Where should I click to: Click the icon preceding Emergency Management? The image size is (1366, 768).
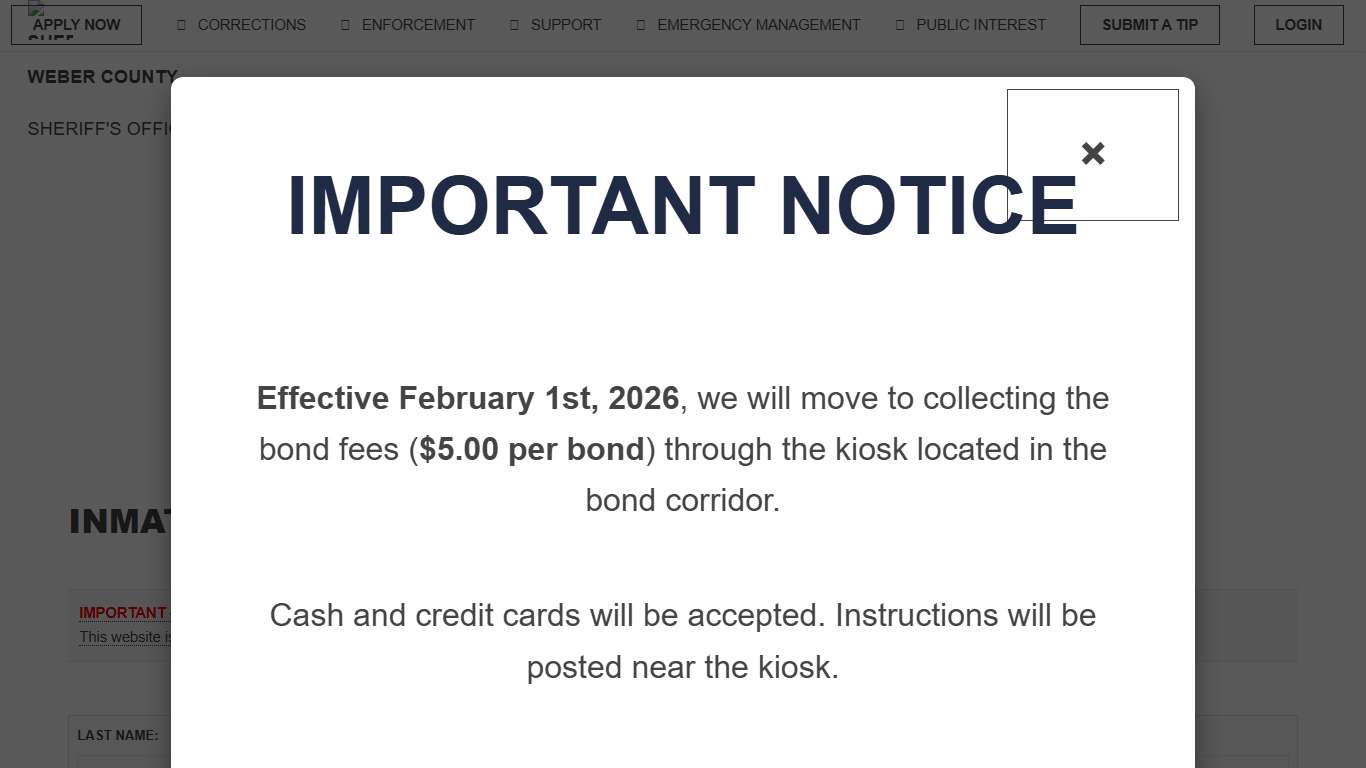click(641, 25)
